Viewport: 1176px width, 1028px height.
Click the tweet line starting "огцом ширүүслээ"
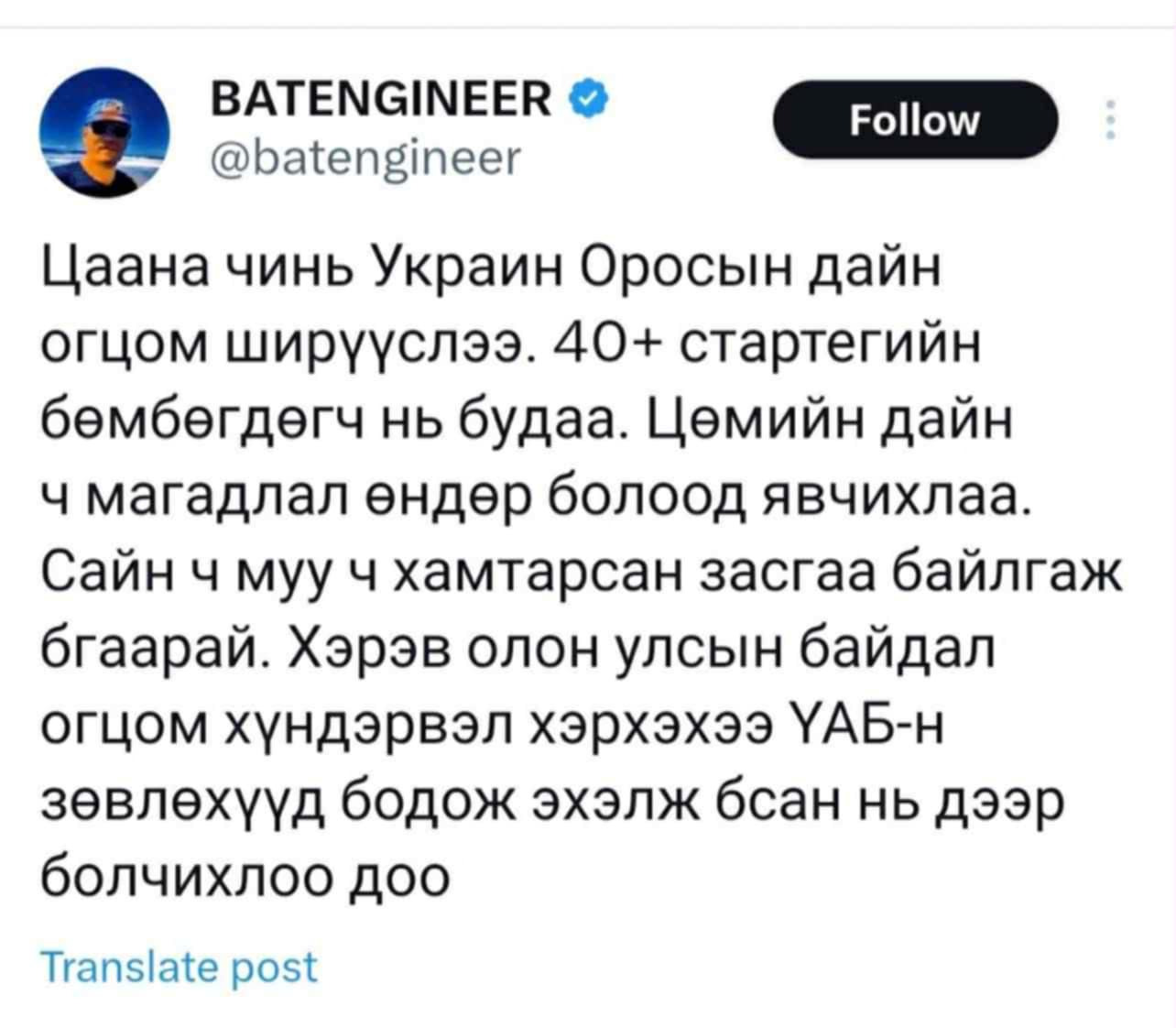tap(511, 345)
